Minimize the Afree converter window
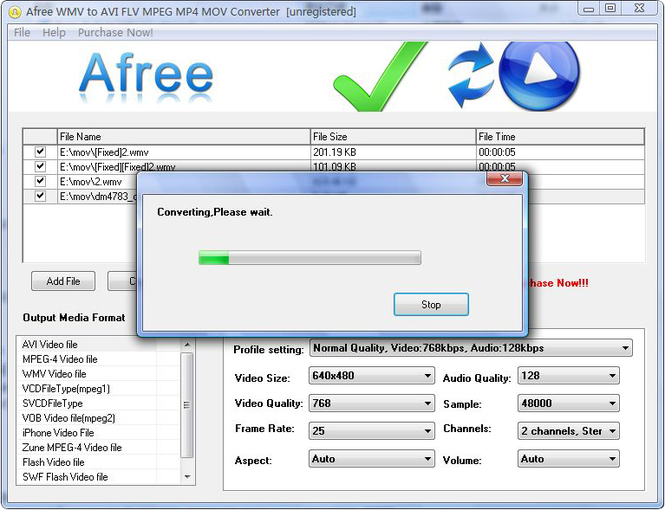Screen dimensions: 665x510 (x=588, y=8)
